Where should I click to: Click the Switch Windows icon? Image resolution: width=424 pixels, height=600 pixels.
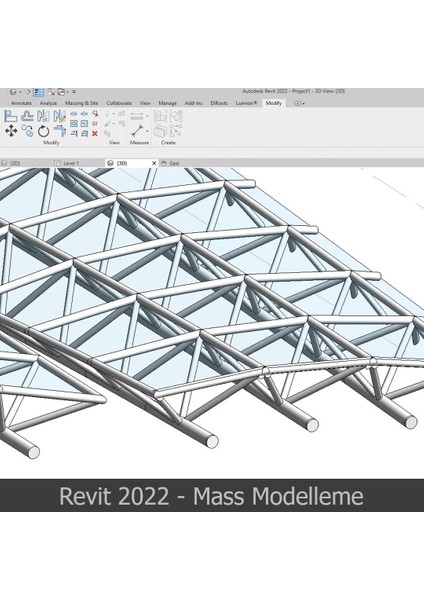point(61,92)
